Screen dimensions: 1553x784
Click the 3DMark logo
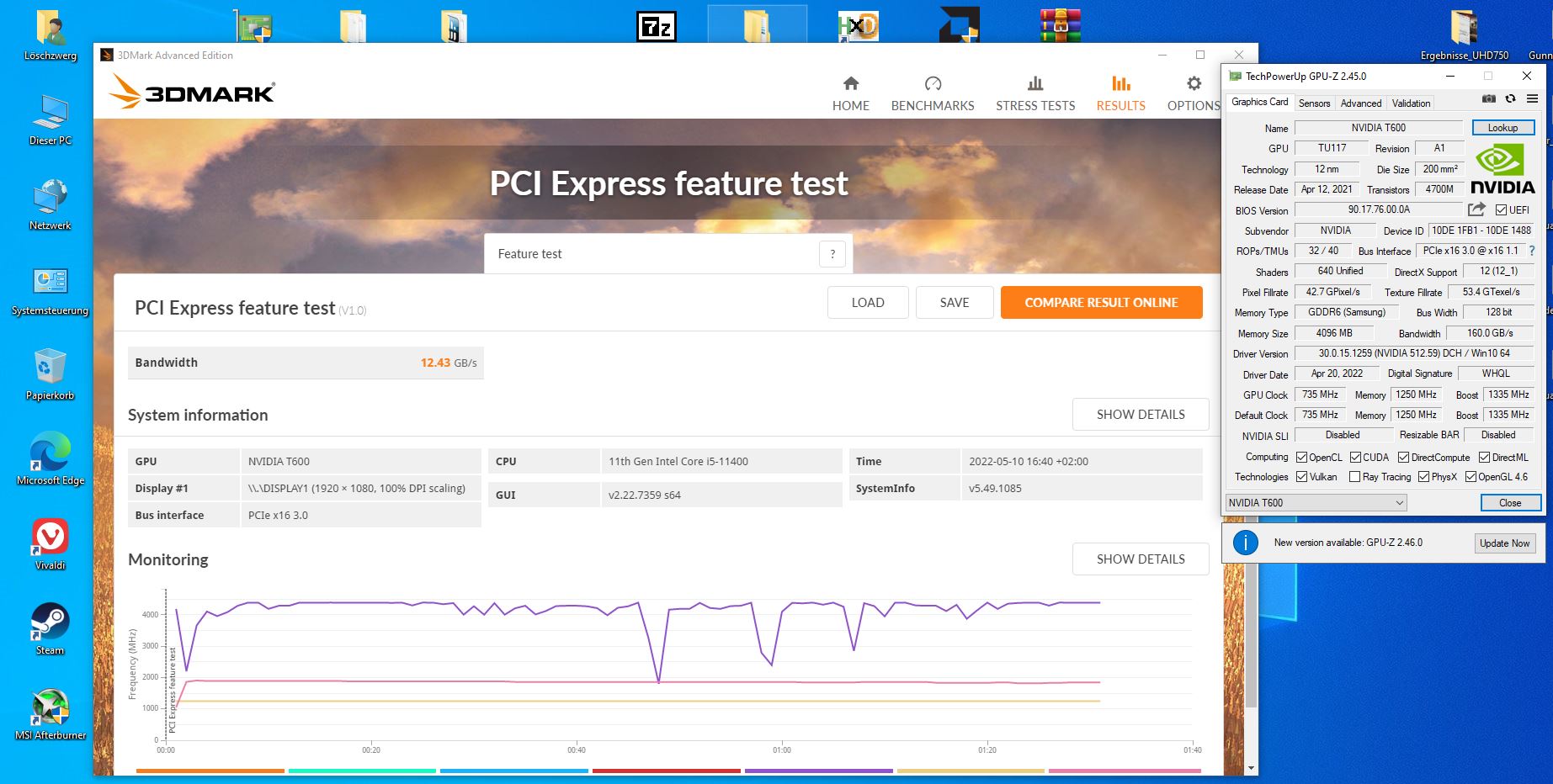[x=192, y=92]
